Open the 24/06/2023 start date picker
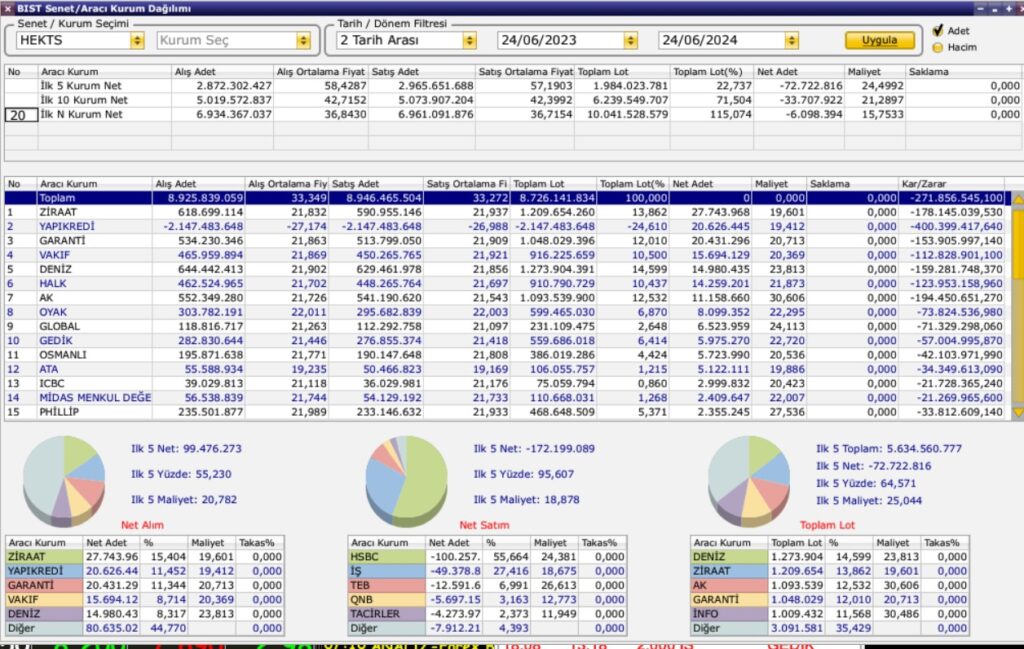Viewport: 1024px width, 649px height. click(630, 40)
